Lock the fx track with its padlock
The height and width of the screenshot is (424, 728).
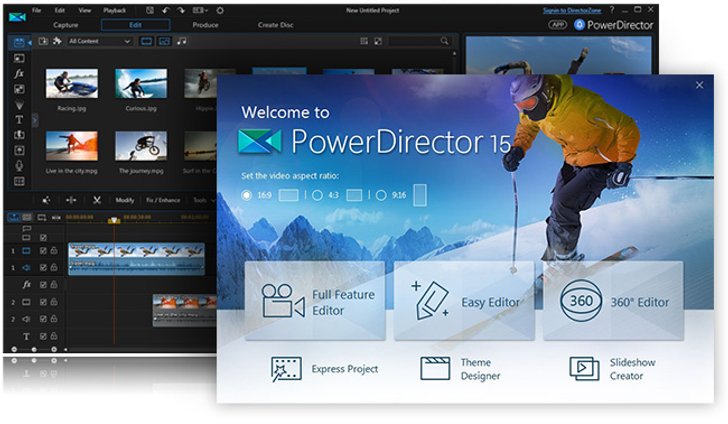pyautogui.click(x=54, y=285)
